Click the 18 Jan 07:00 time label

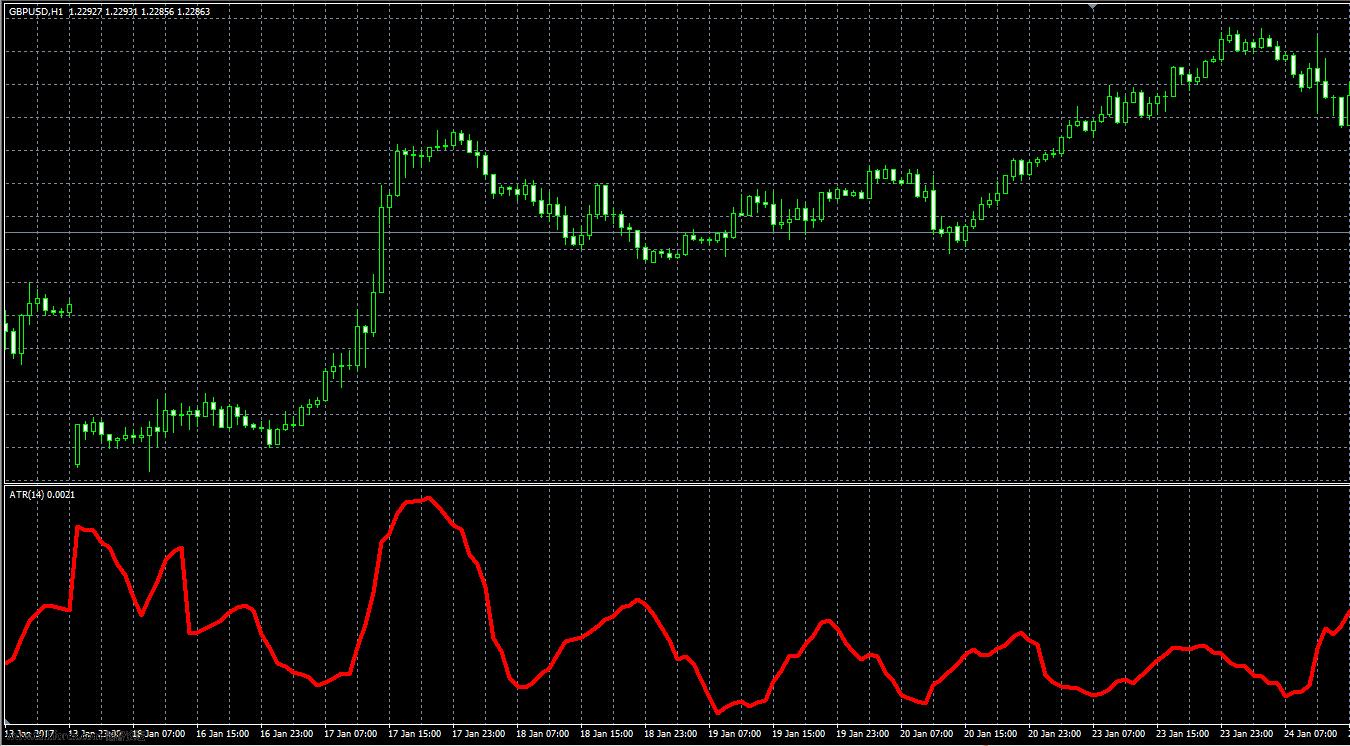pos(544,734)
